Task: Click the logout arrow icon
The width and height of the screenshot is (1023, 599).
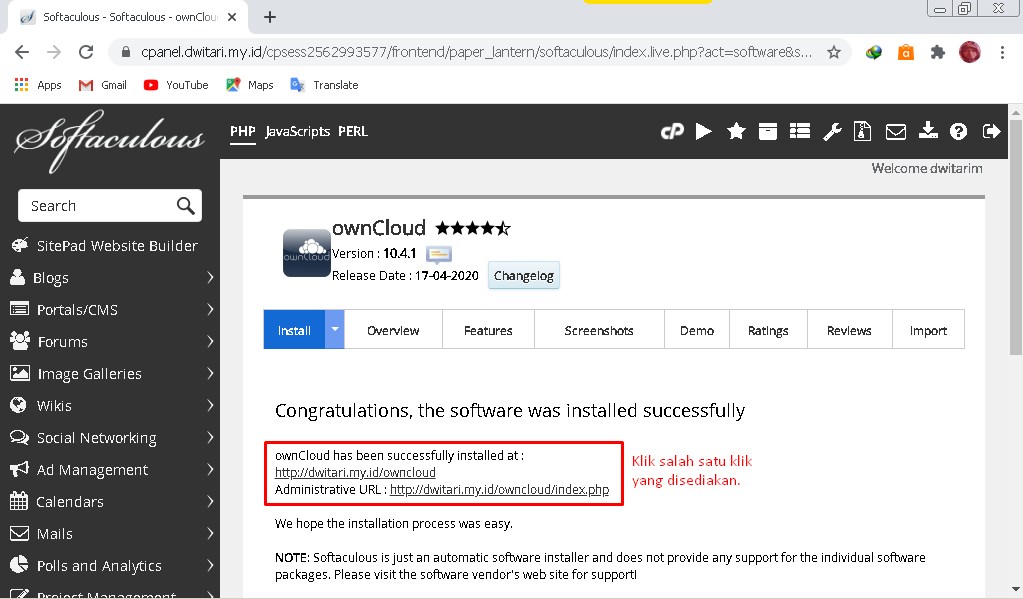Action: (x=991, y=131)
